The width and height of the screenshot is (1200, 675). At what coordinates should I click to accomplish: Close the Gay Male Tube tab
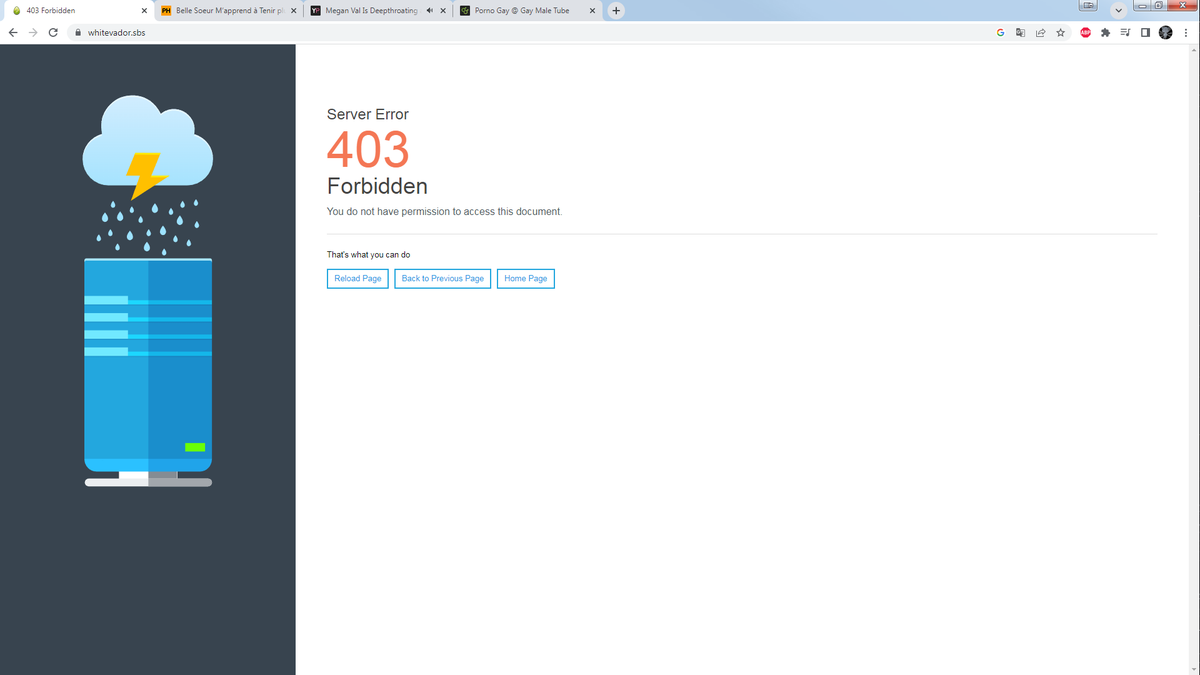tap(592, 11)
